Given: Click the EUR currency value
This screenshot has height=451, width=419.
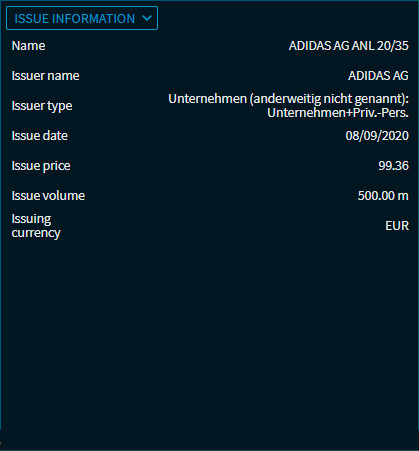Looking at the screenshot, I should point(397,226).
